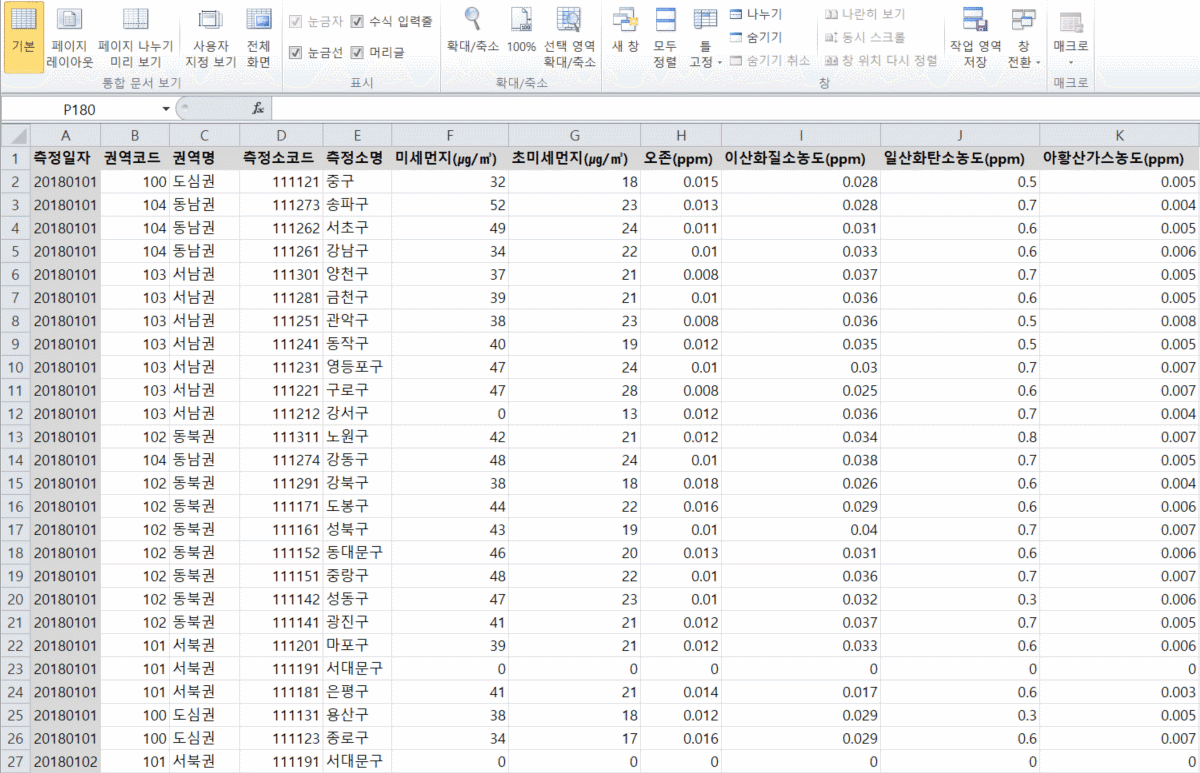The width and height of the screenshot is (1200, 773).
Task: Toggle the formula bar checkbox (수식 입력줄)
Action: point(357,21)
